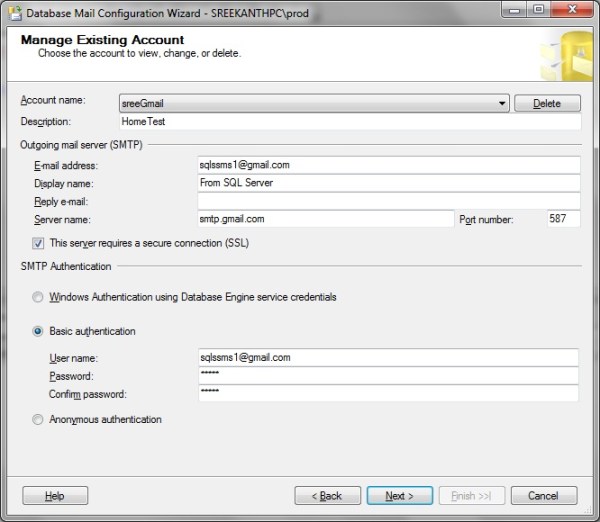Viewport: 600px width, 522px height.
Task: Proceed with the Next button
Action: coord(399,496)
